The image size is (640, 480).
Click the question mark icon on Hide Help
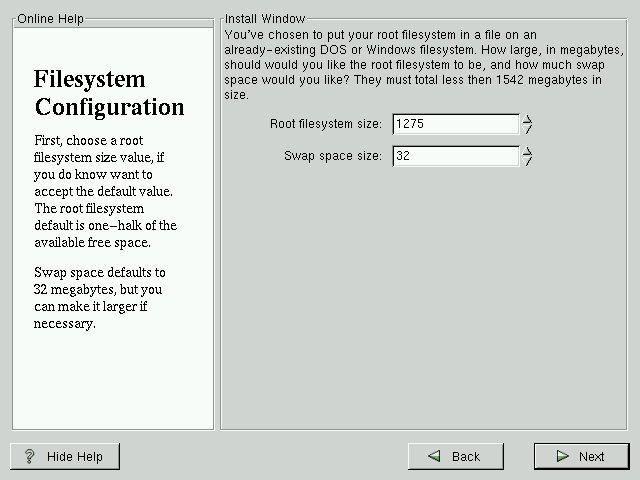click(x=30, y=456)
